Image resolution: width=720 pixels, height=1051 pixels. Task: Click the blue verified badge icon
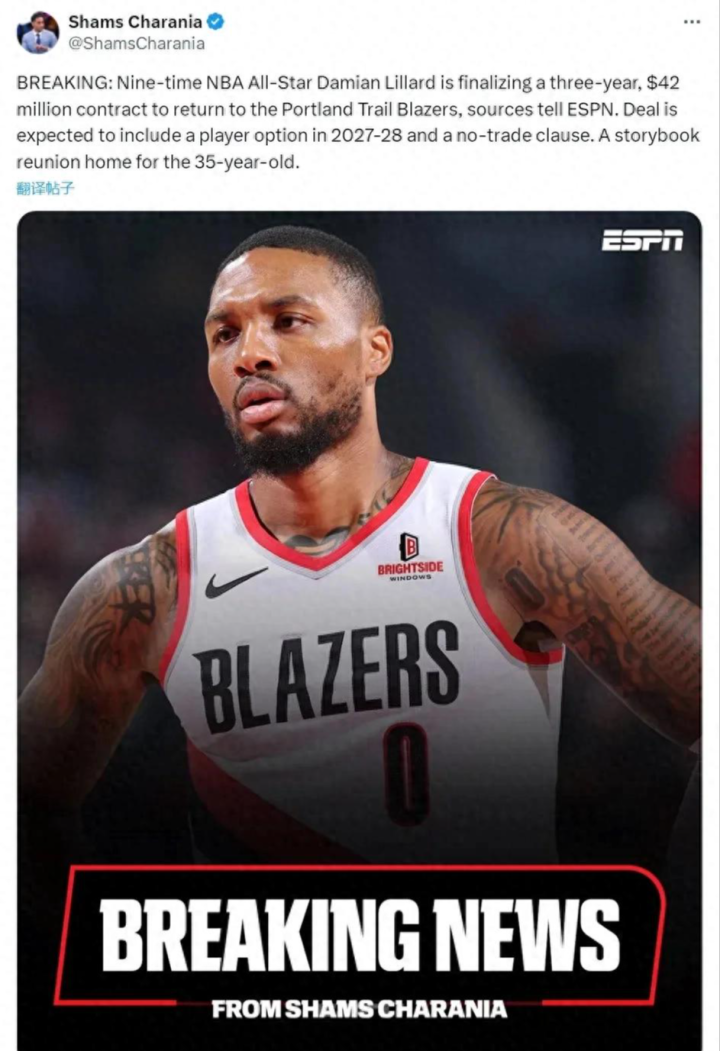click(215, 22)
